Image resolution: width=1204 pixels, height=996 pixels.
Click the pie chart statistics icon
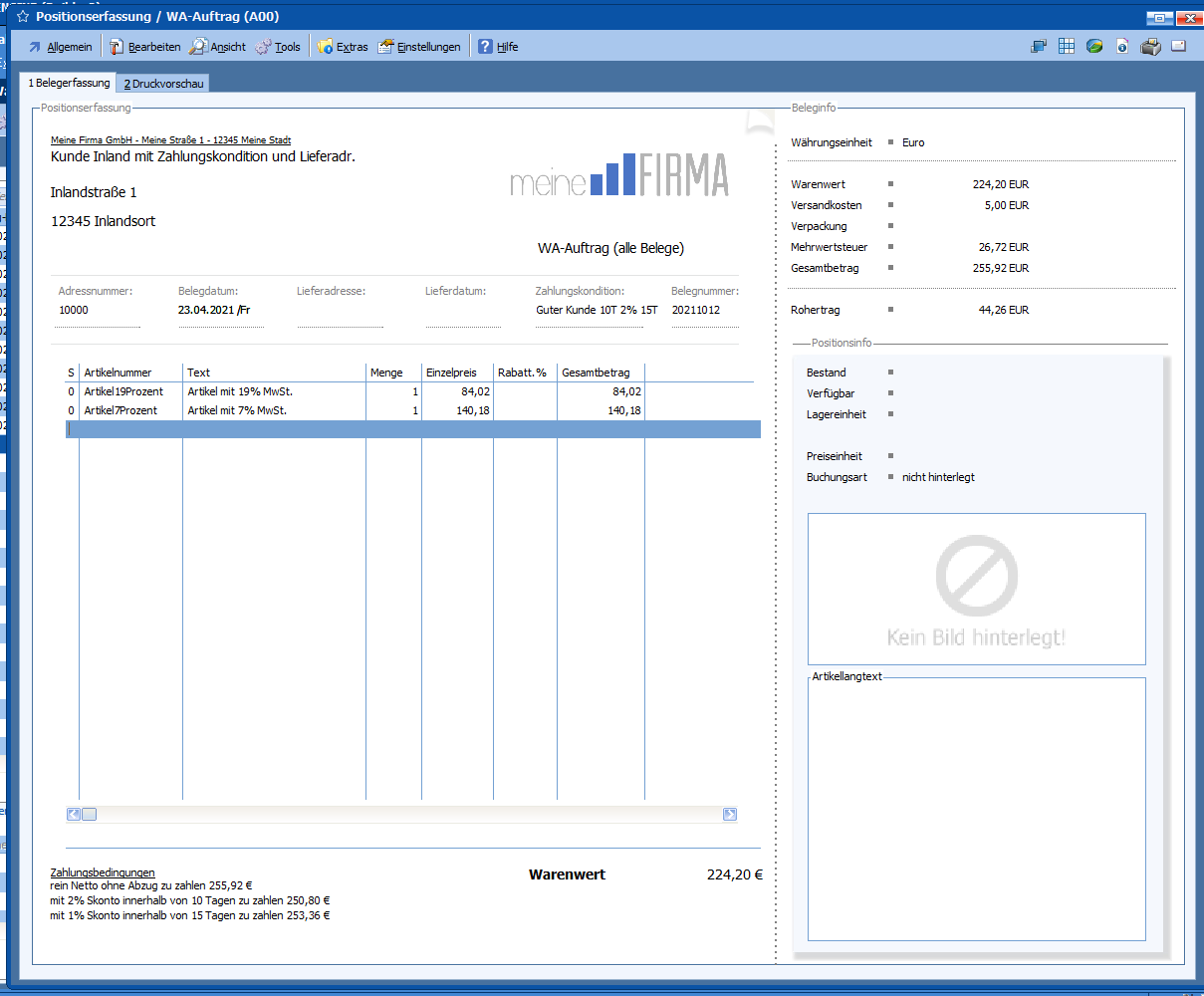click(x=1094, y=46)
